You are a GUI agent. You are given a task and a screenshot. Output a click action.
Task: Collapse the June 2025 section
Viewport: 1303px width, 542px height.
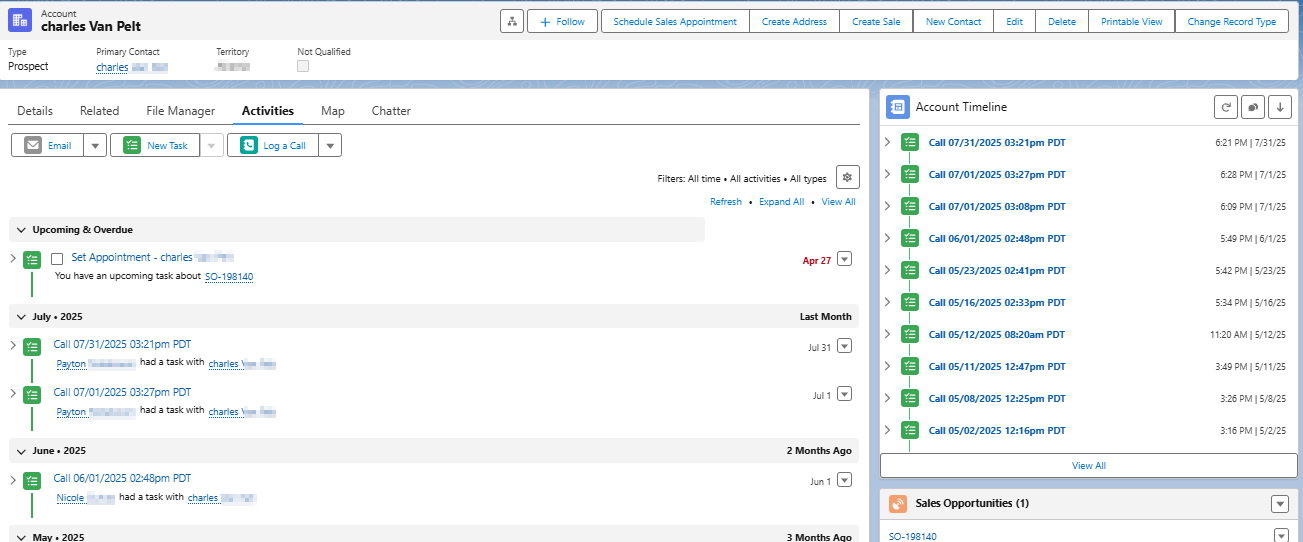coord(21,451)
